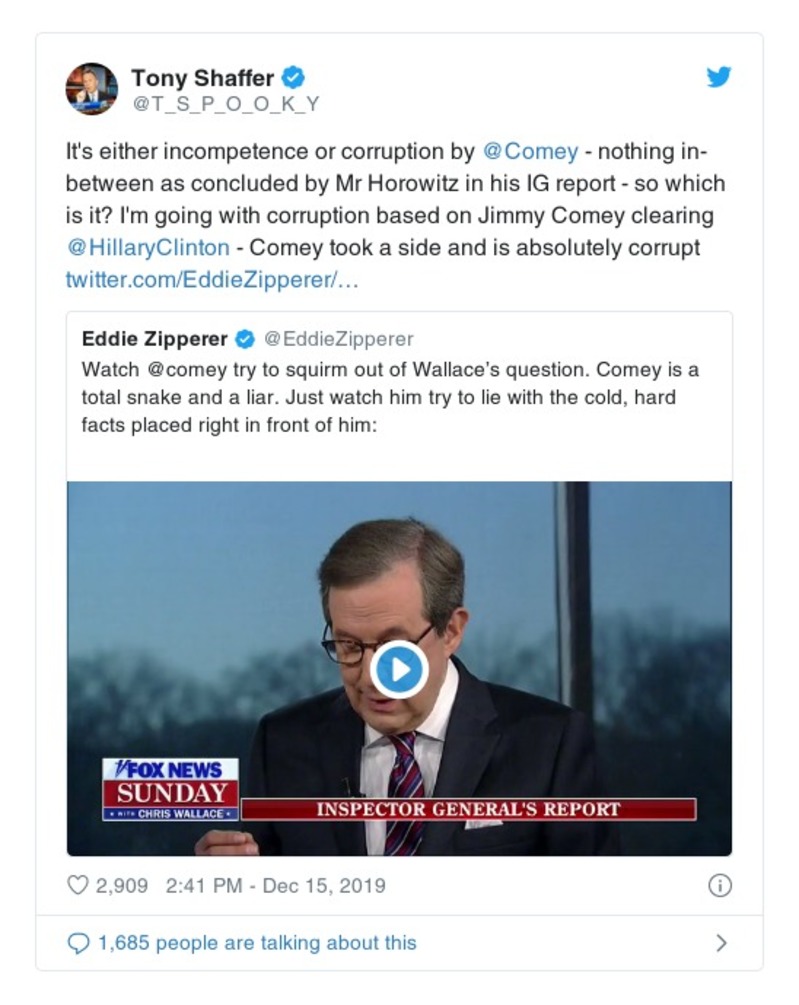Like the tweet with the heart icon
Image resolution: width=799 pixels, height=1005 pixels.
(77, 885)
